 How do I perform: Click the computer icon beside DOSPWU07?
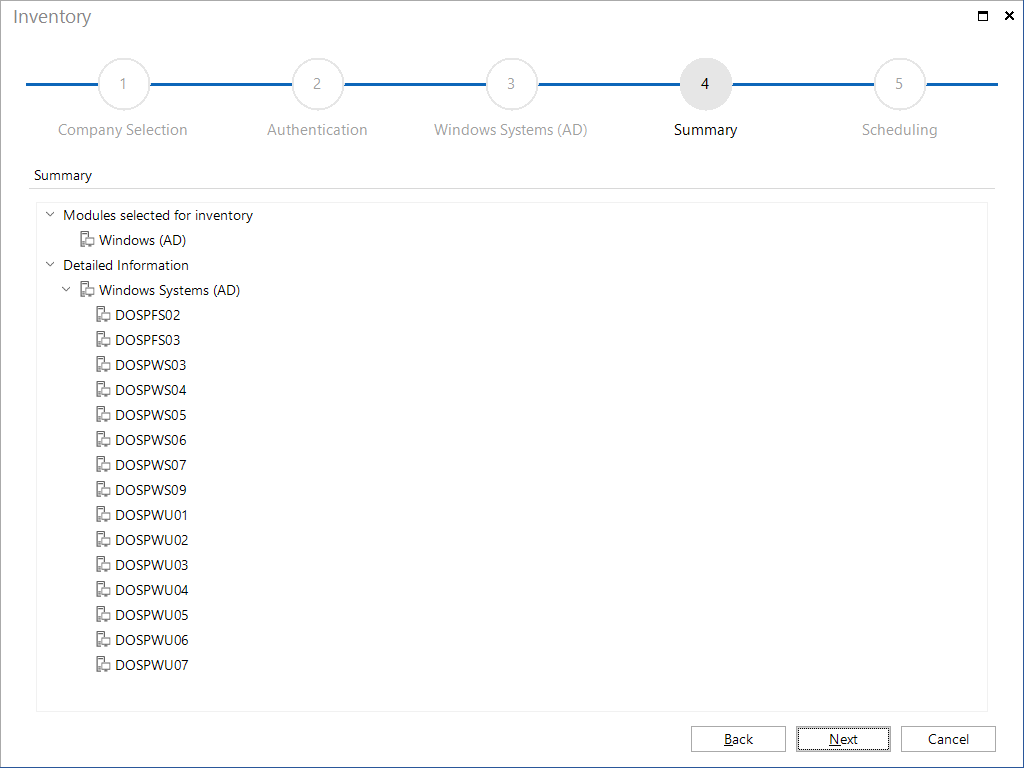[103, 664]
